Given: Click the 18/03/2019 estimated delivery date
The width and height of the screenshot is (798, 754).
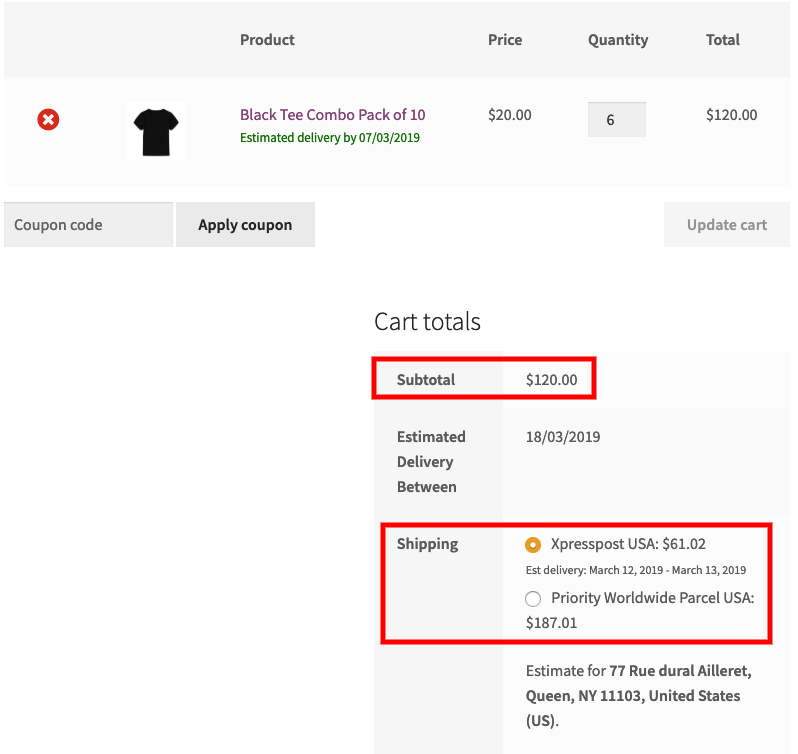Looking at the screenshot, I should tap(563, 437).
